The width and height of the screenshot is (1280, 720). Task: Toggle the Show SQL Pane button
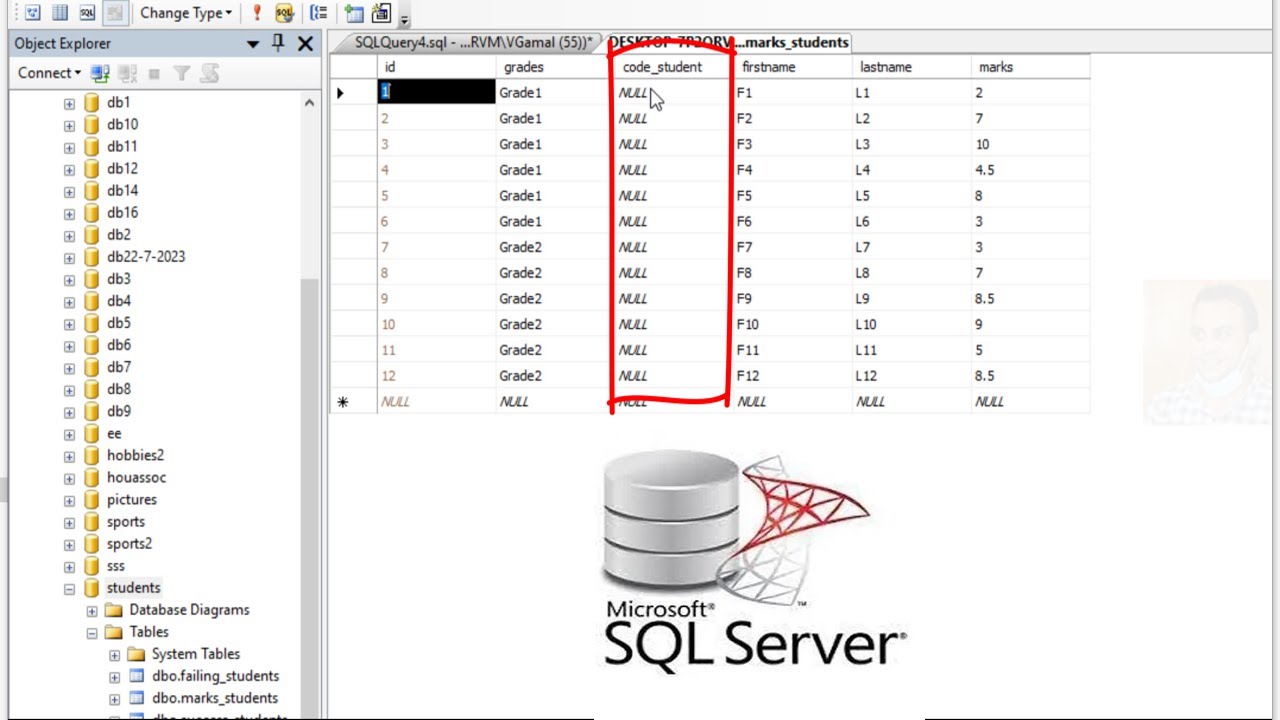coord(87,13)
